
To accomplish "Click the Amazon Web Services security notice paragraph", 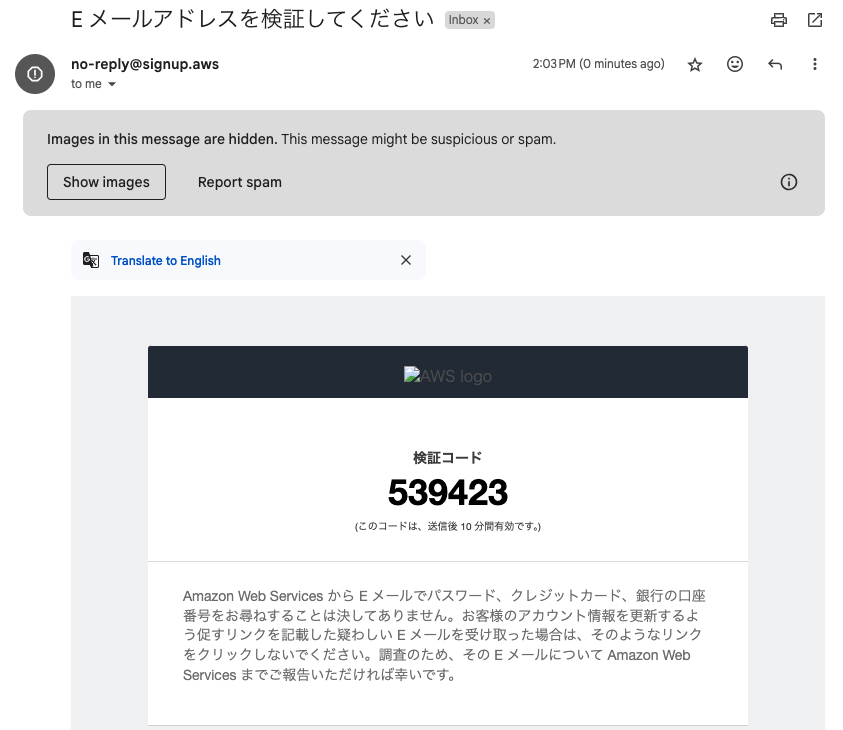I will coord(444,635).
